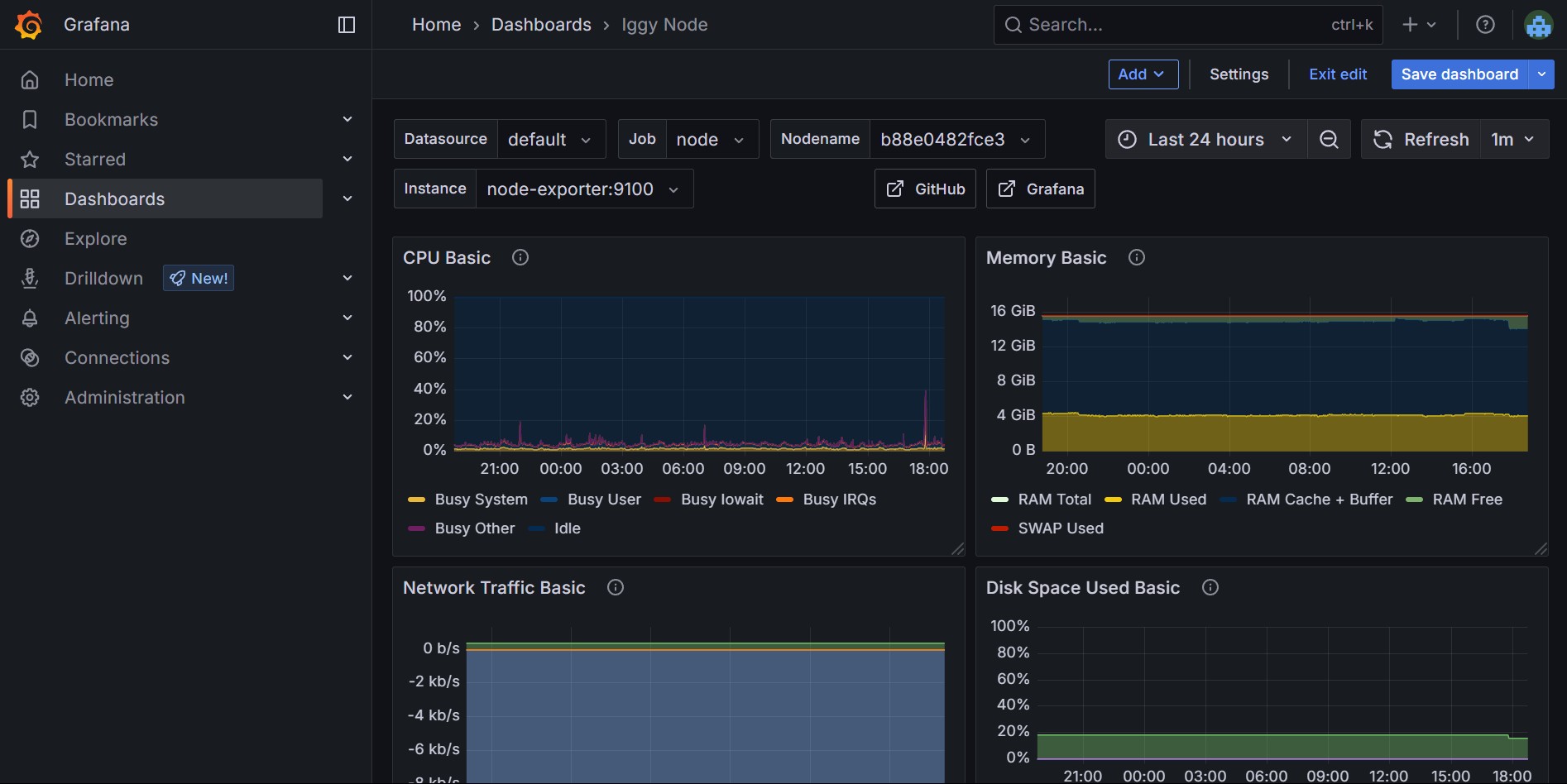Open the Alerting bell section
The image size is (1567, 784).
coord(97,318)
